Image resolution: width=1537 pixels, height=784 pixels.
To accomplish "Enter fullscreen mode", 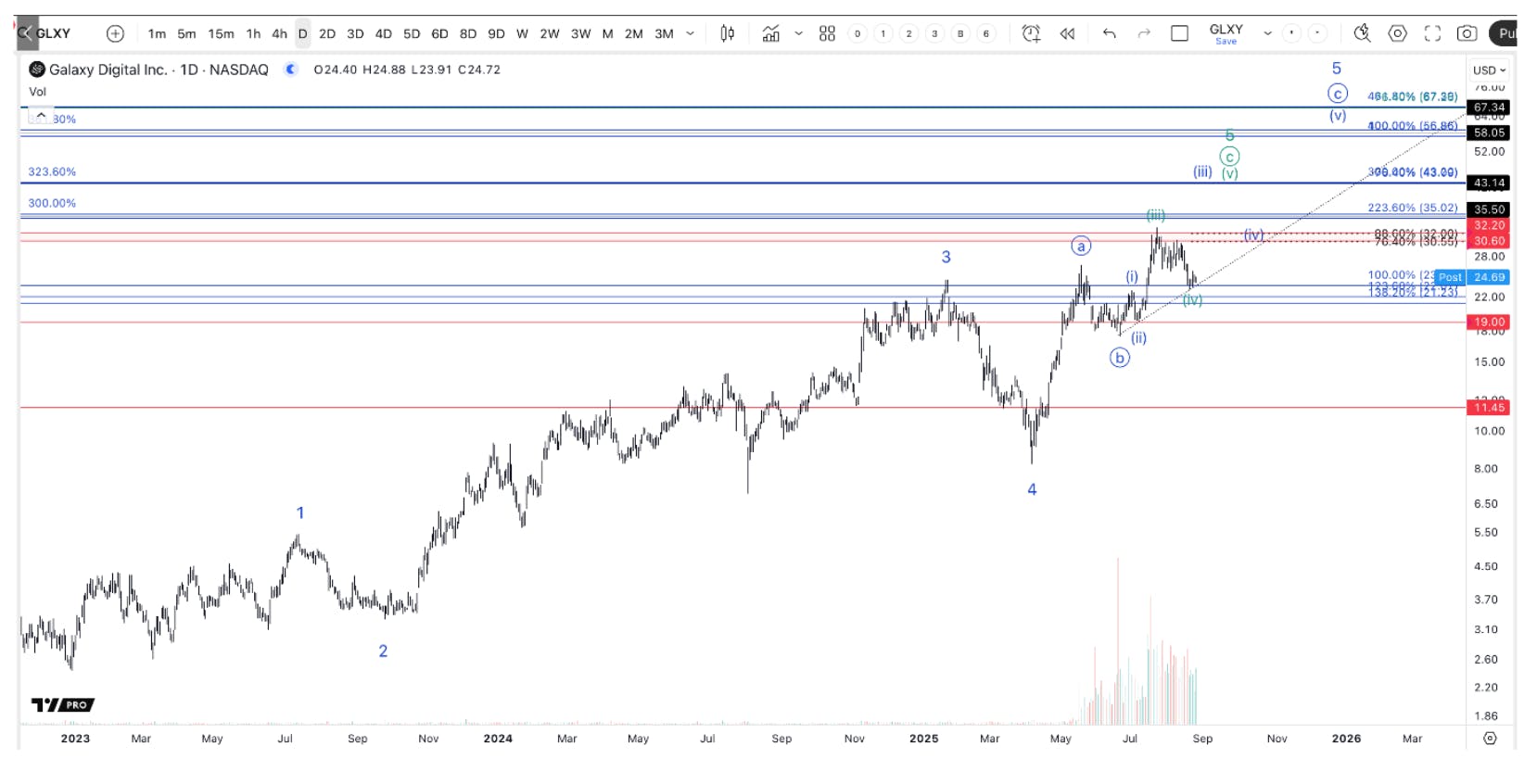I will [x=1432, y=33].
